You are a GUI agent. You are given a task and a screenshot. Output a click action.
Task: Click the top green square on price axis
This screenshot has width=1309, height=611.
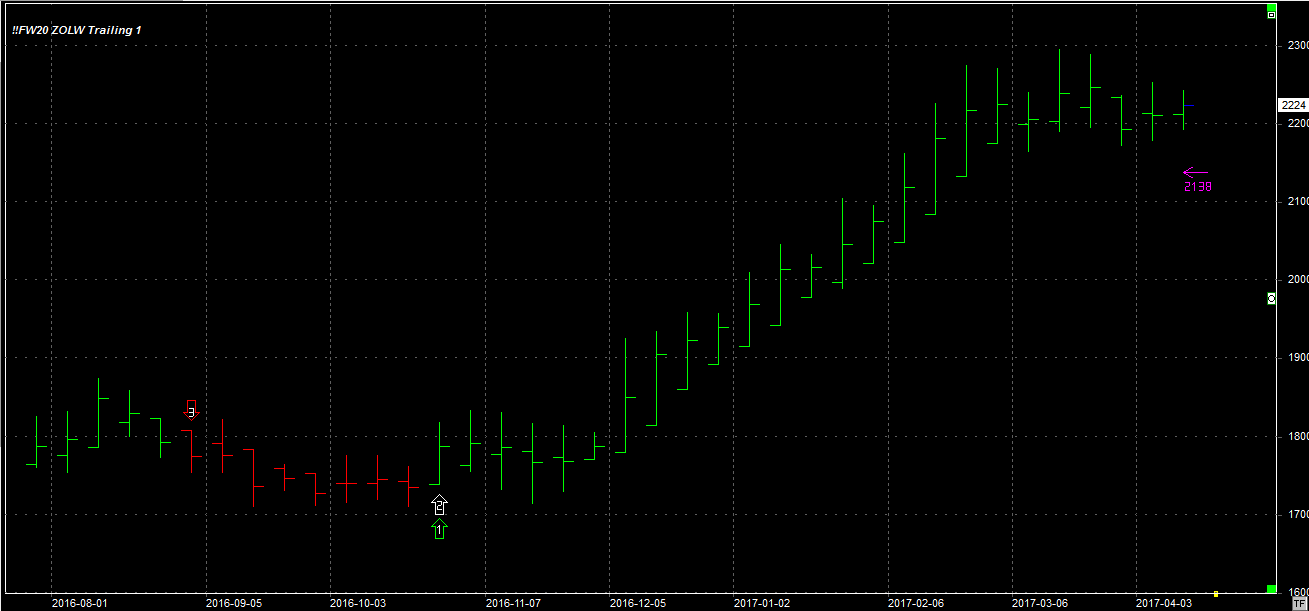pyautogui.click(x=1271, y=6)
